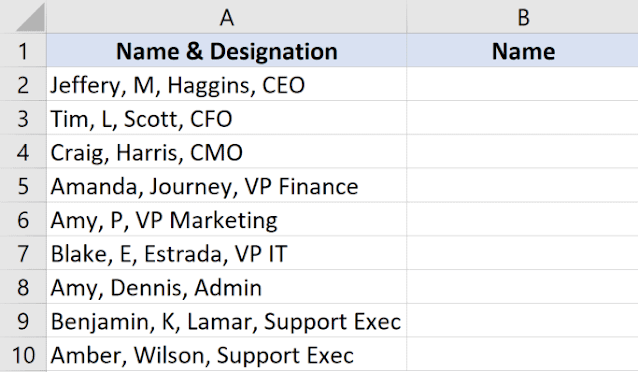
Task: Click the 'Name' header cell in column B
Action: point(522,50)
